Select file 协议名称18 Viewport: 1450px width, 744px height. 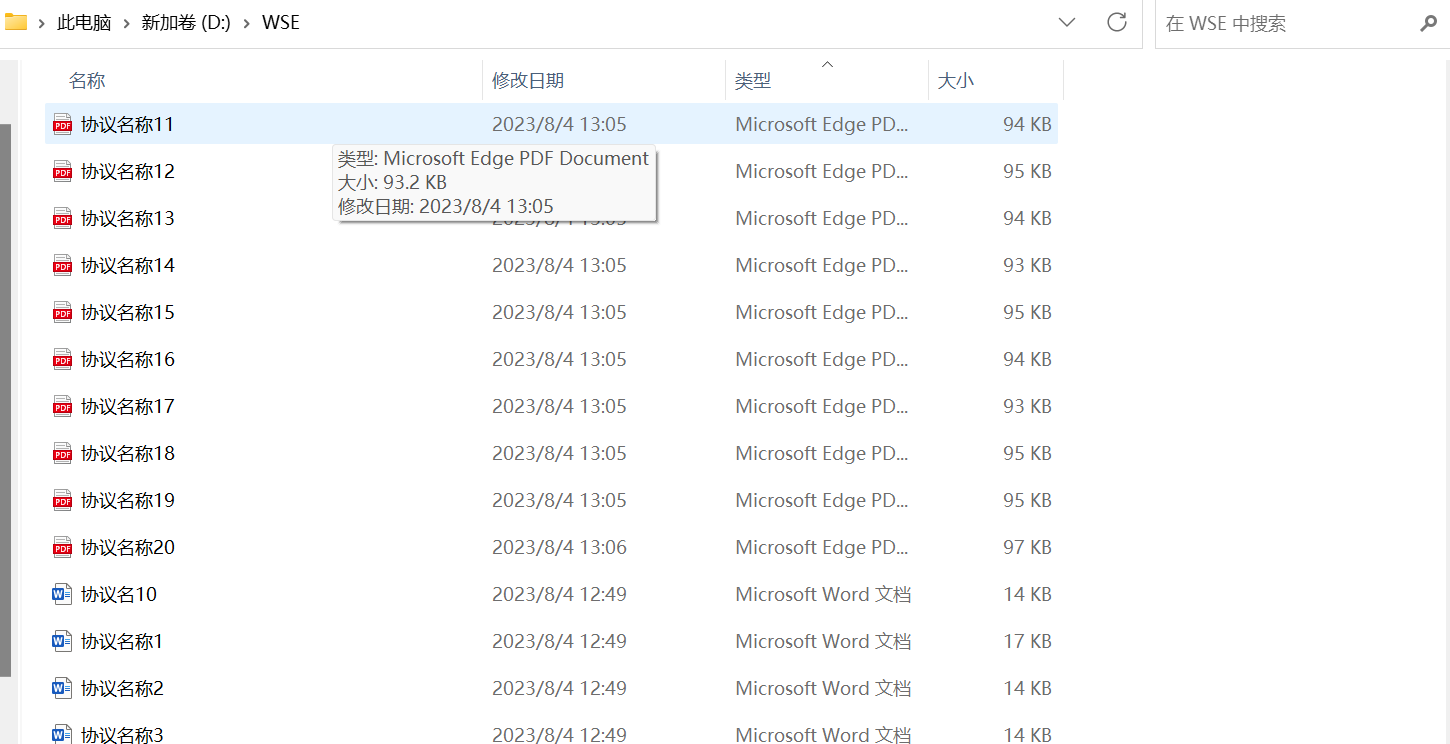point(551,454)
